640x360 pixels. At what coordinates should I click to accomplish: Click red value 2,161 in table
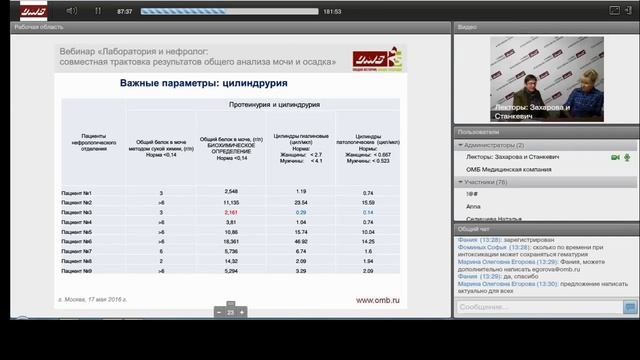tap(231, 212)
